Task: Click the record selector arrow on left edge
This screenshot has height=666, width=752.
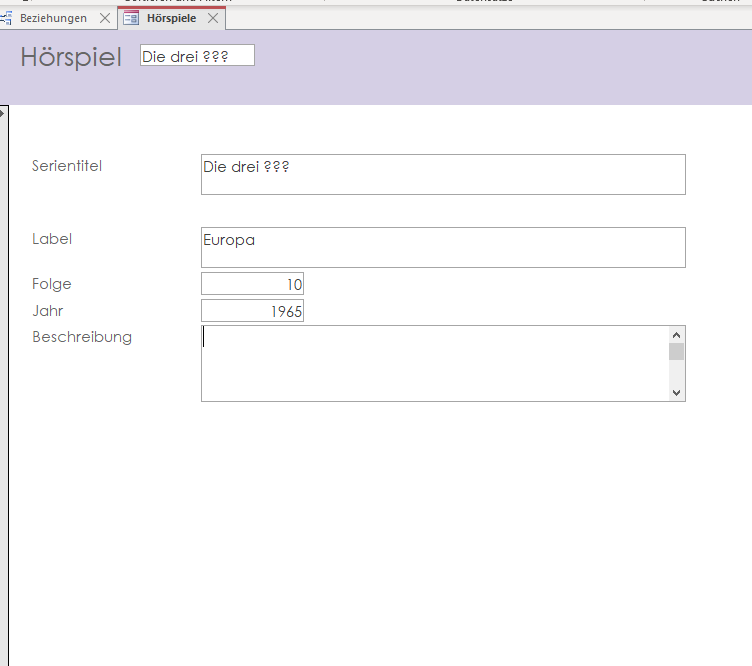Action: 3,113
